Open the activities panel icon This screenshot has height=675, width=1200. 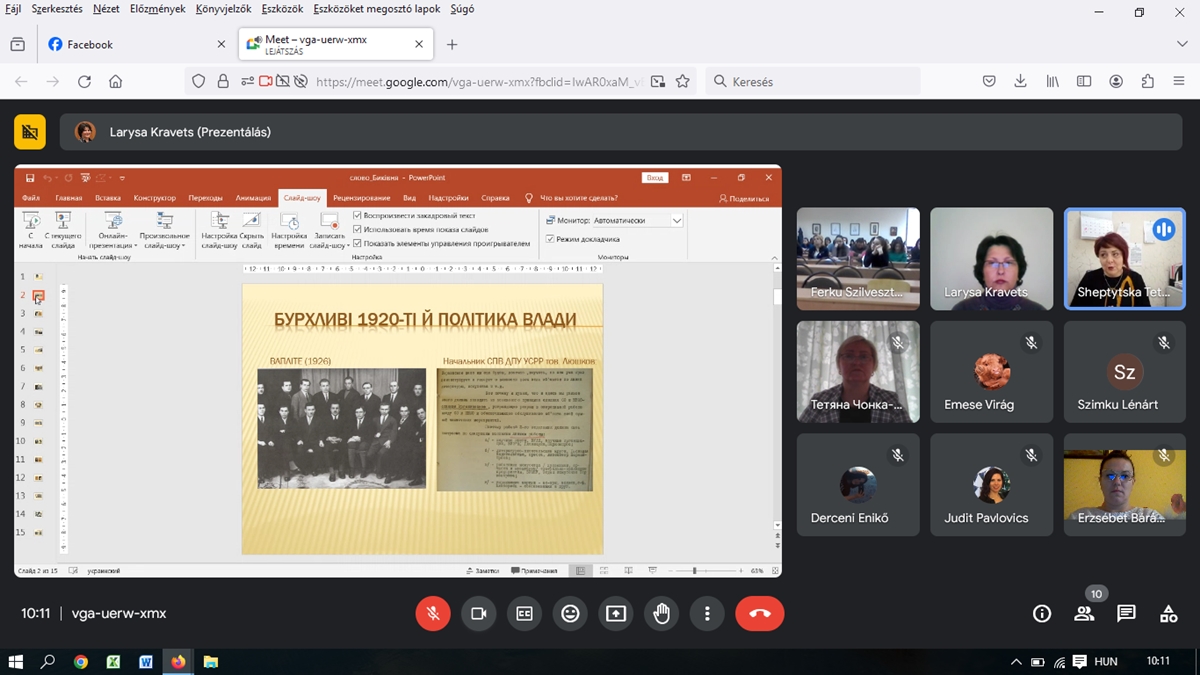tap(1168, 614)
